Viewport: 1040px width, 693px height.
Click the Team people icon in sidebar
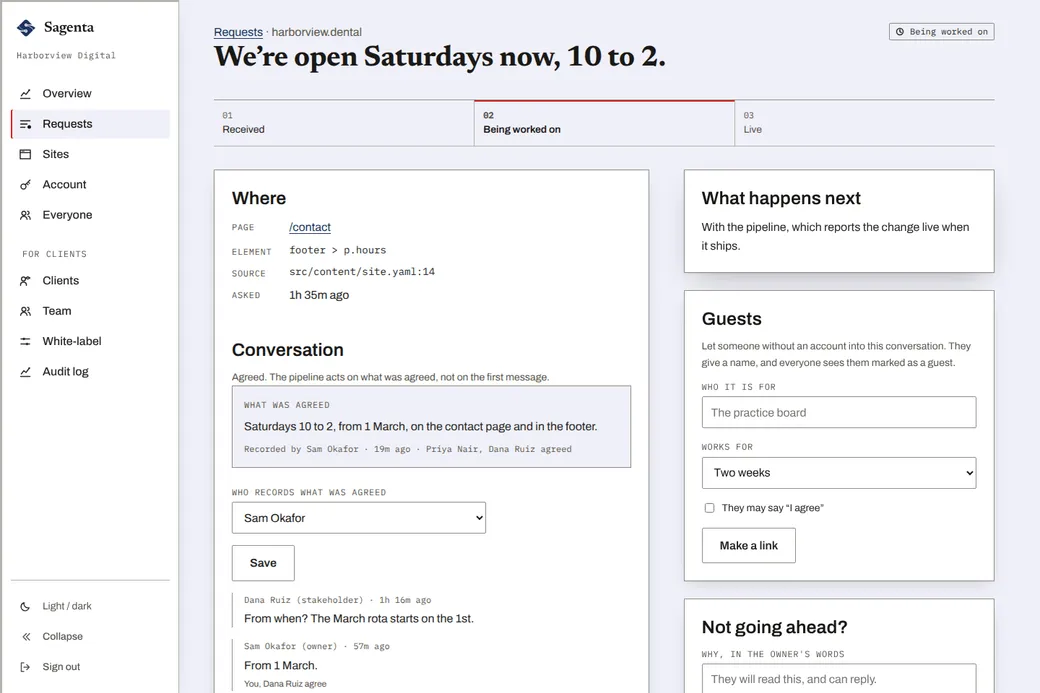(25, 311)
